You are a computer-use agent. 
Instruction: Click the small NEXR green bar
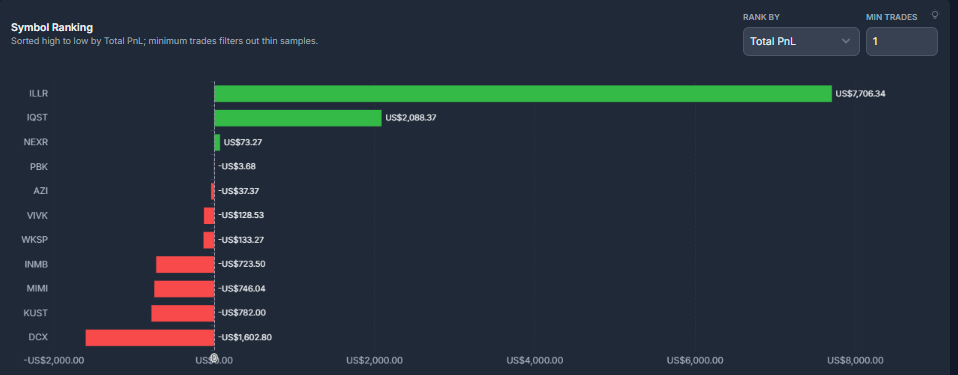pos(217,142)
